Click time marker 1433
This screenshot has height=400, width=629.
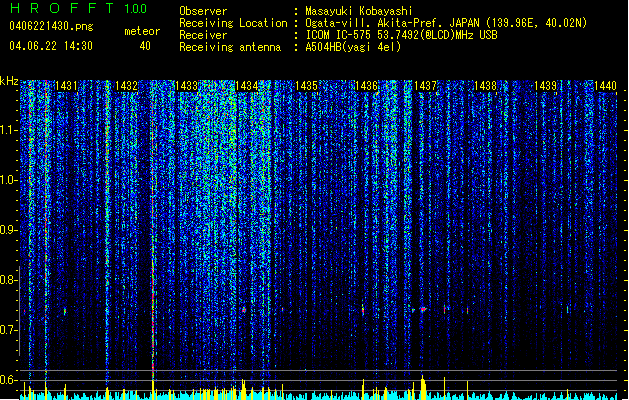coord(187,86)
